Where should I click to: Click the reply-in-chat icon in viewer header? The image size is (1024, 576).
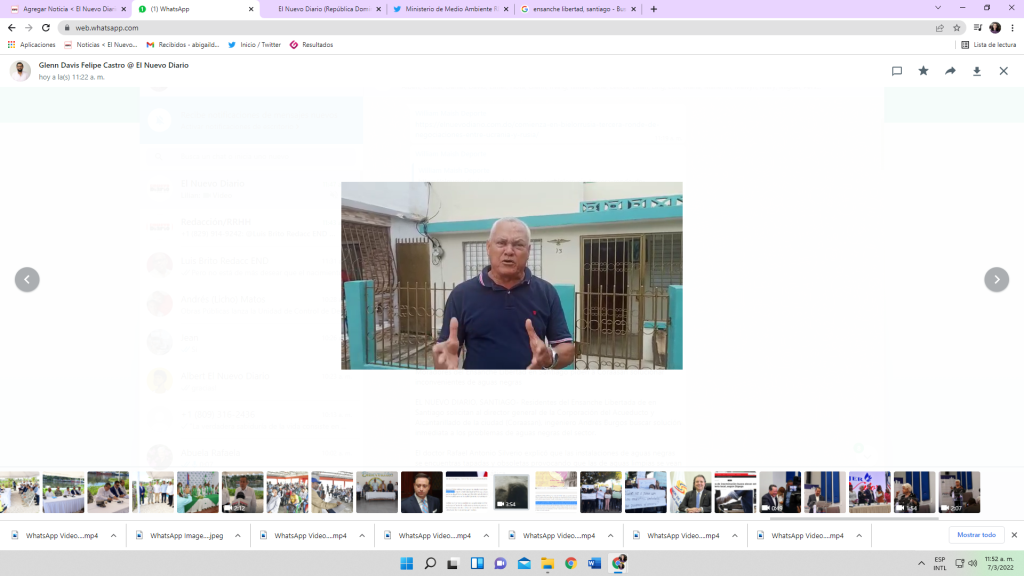pos(897,71)
